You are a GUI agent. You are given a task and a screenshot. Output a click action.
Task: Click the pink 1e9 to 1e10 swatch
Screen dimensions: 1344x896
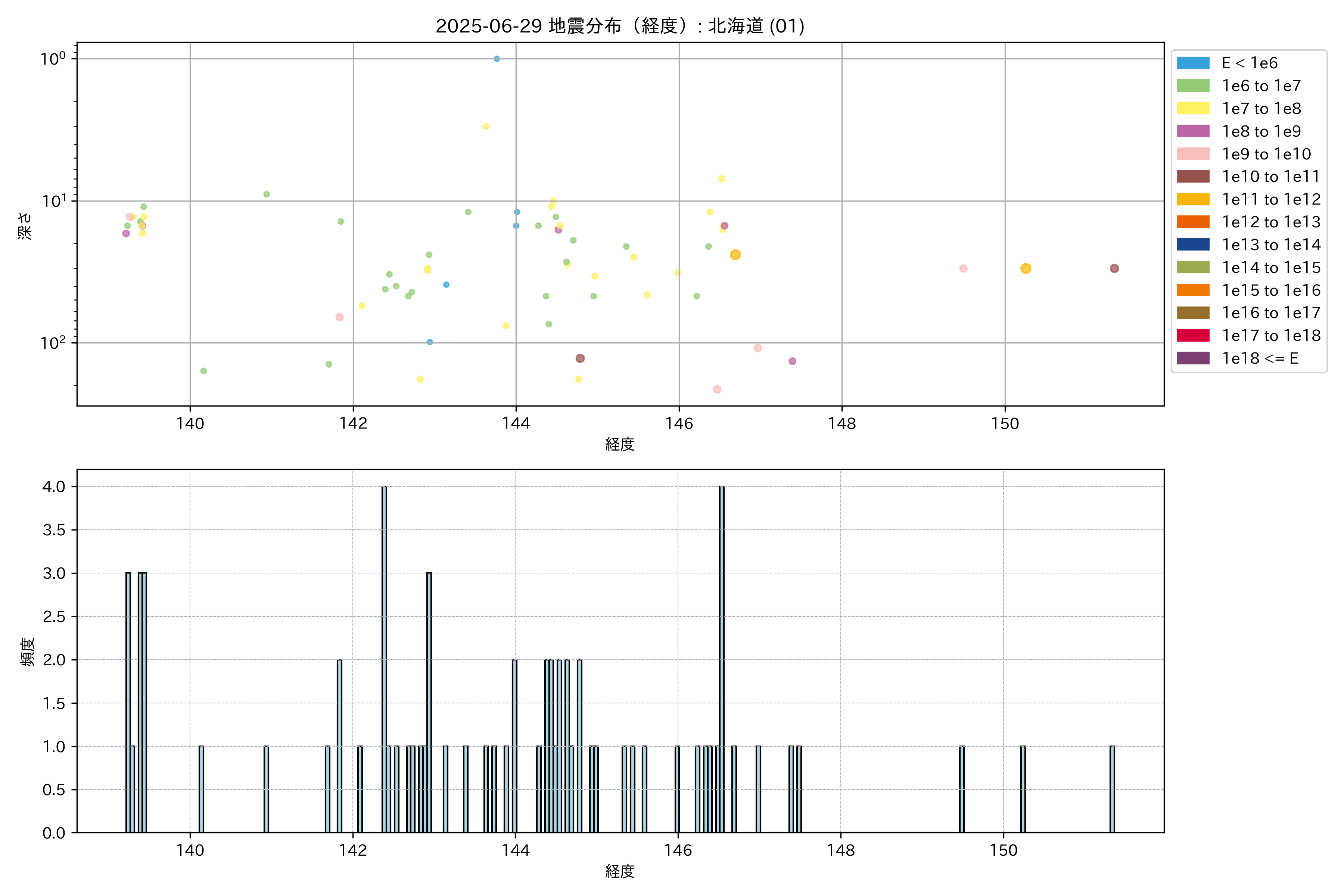point(1192,154)
